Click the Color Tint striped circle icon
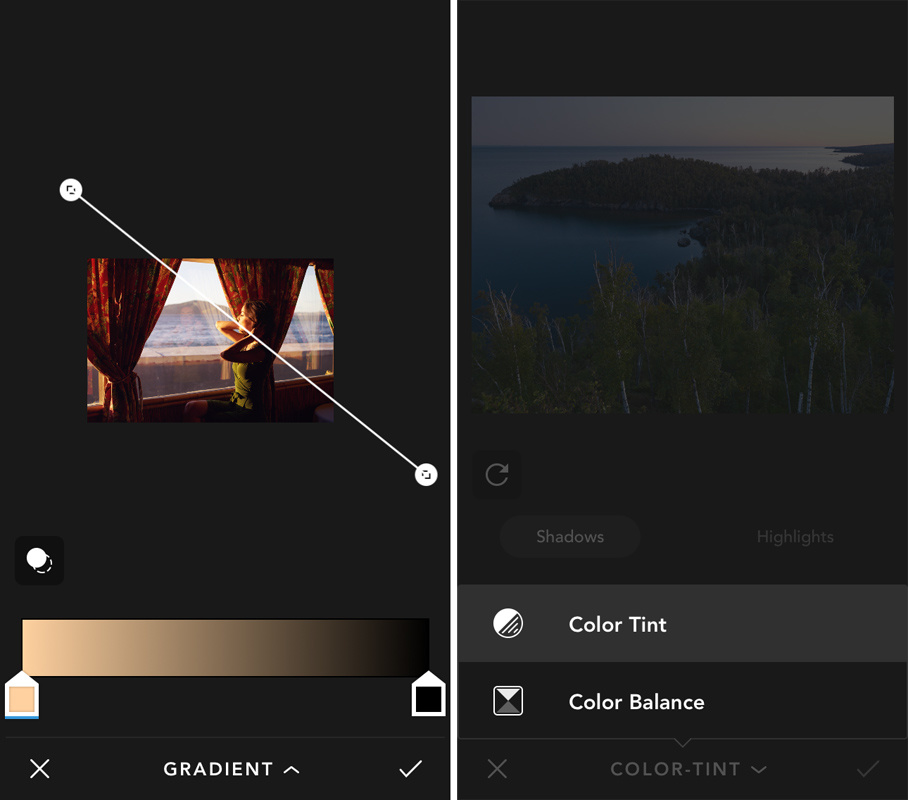Viewport: 908px width, 800px height. [508, 624]
